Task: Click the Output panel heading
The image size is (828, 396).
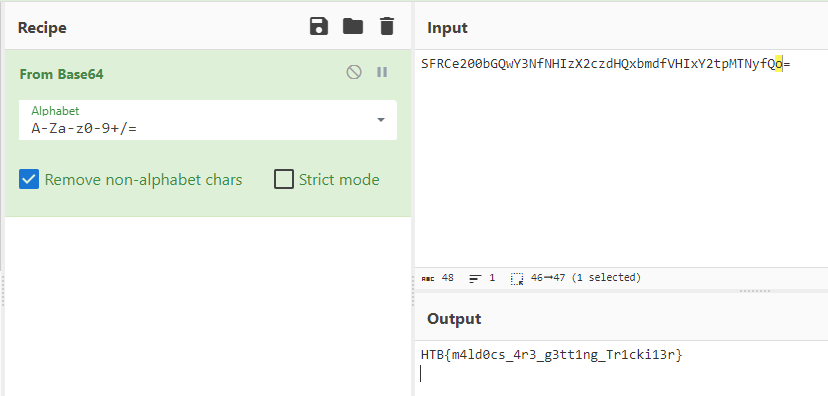Action: tap(454, 319)
